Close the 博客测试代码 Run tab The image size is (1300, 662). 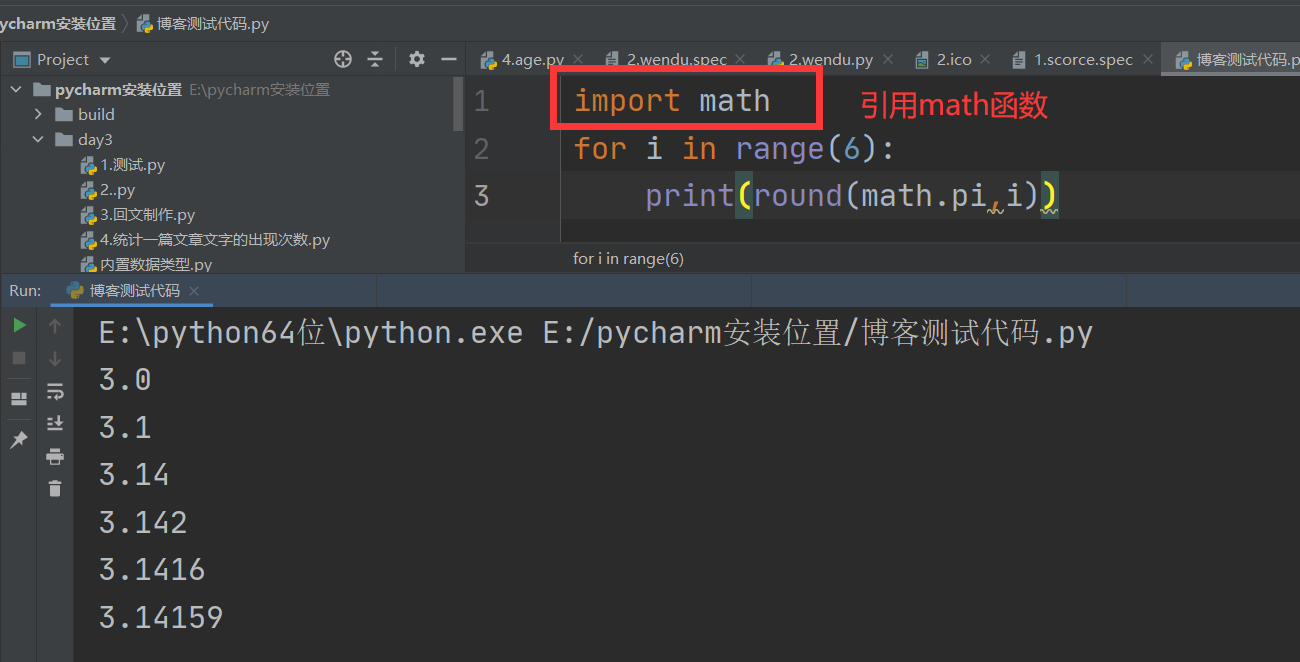(x=194, y=291)
